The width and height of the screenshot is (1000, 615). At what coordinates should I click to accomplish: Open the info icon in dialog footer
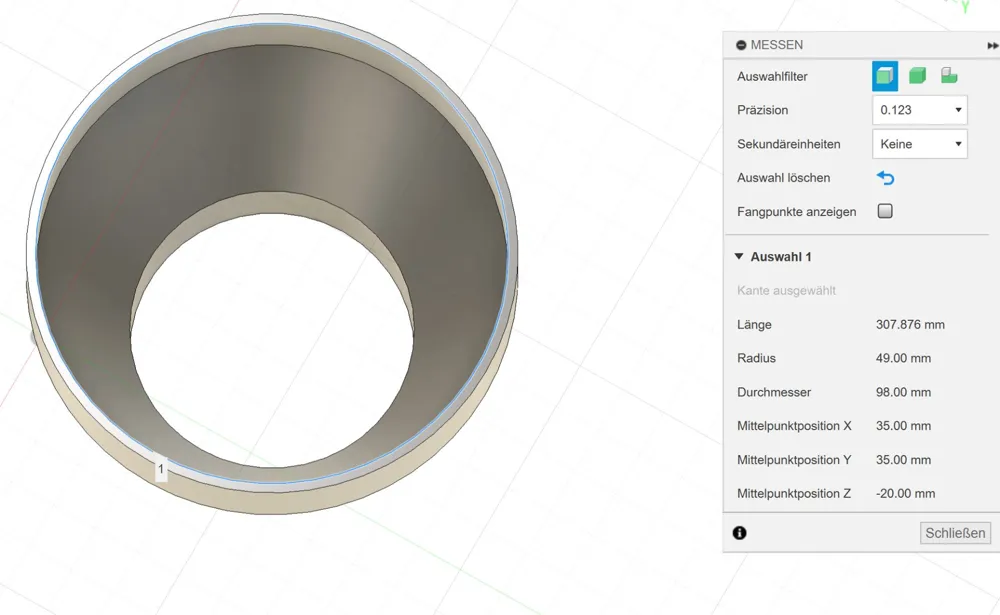point(739,533)
